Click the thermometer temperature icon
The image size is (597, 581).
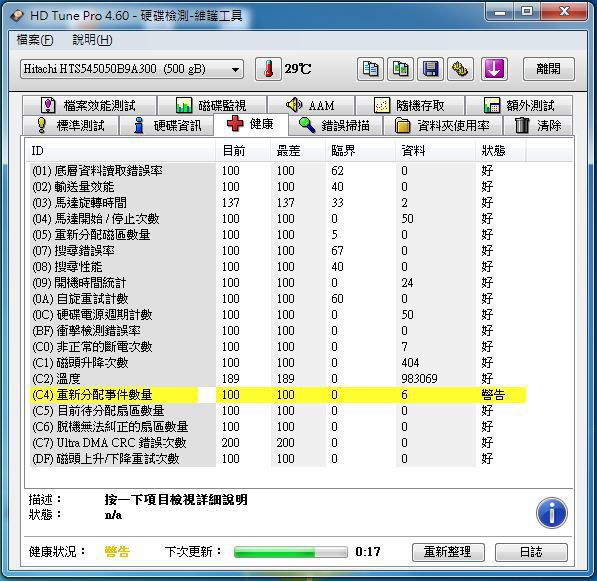[268, 69]
